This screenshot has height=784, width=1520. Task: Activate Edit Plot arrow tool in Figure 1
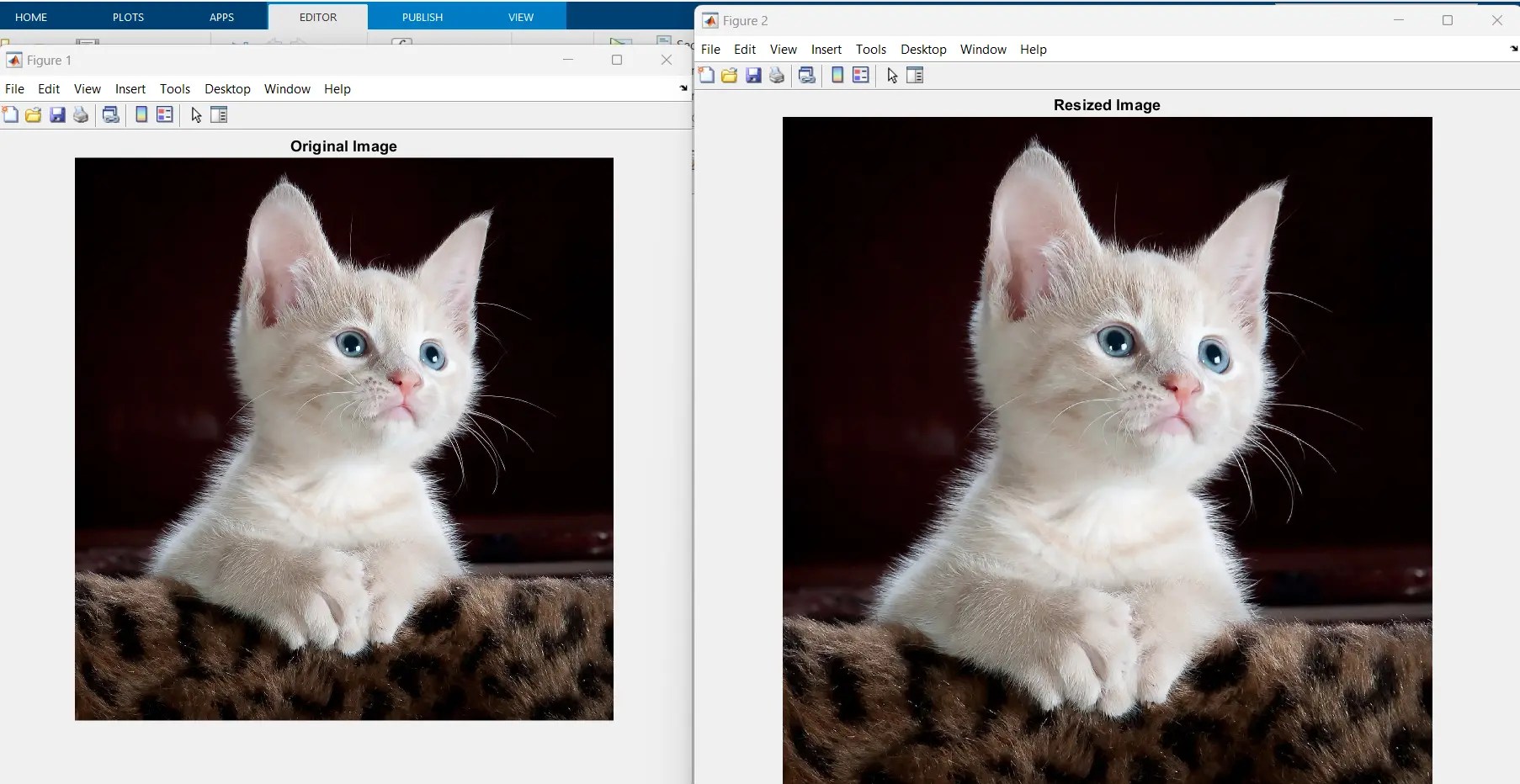(195, 116)
